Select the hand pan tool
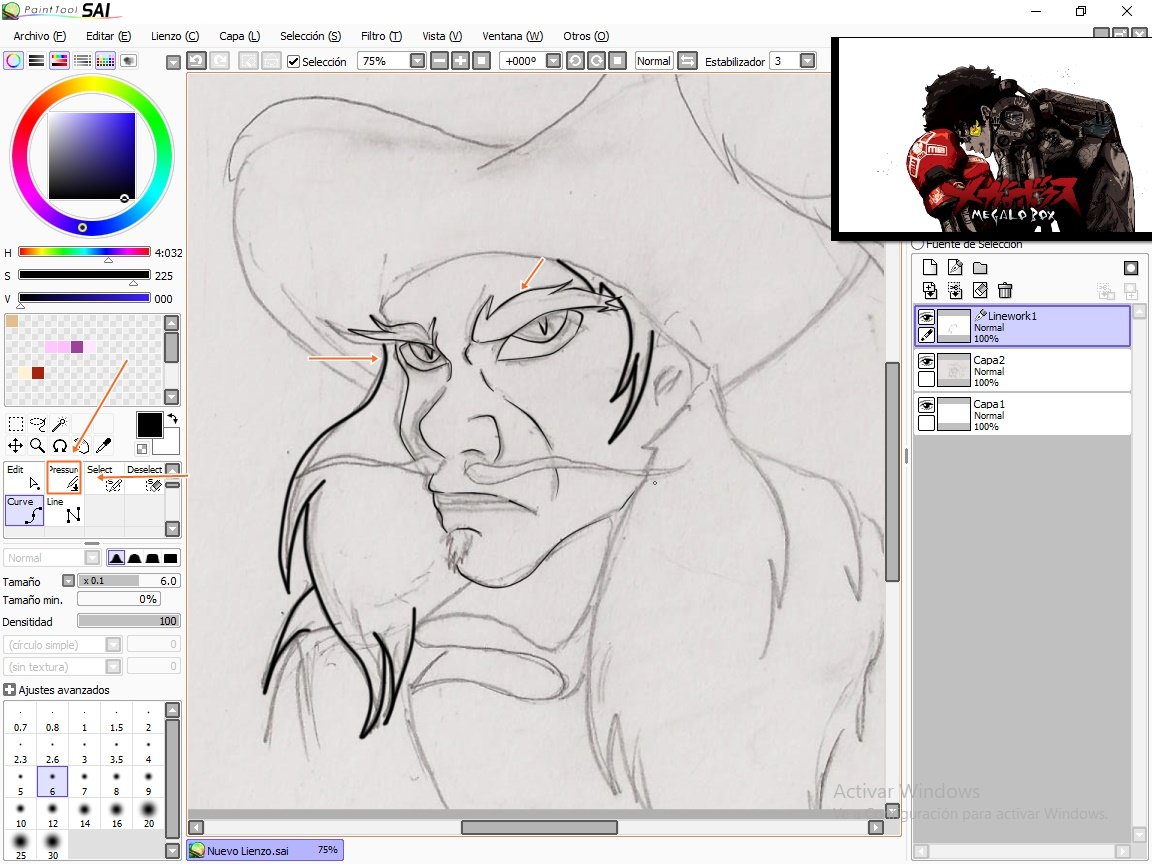 (82, 445)
